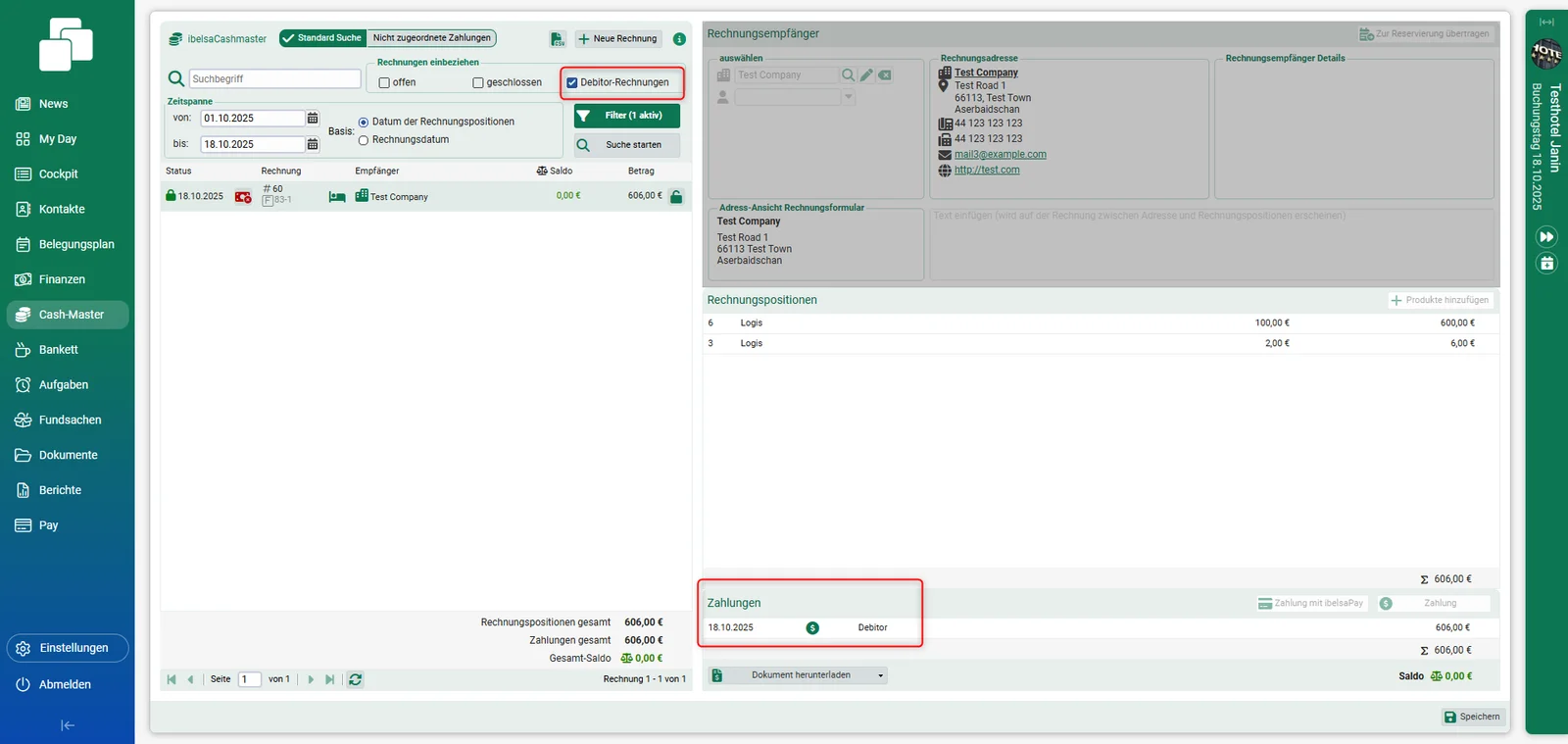Click the 'Neue Rechnung' button
The image size is (1568, 744).
tap(618, 39)
